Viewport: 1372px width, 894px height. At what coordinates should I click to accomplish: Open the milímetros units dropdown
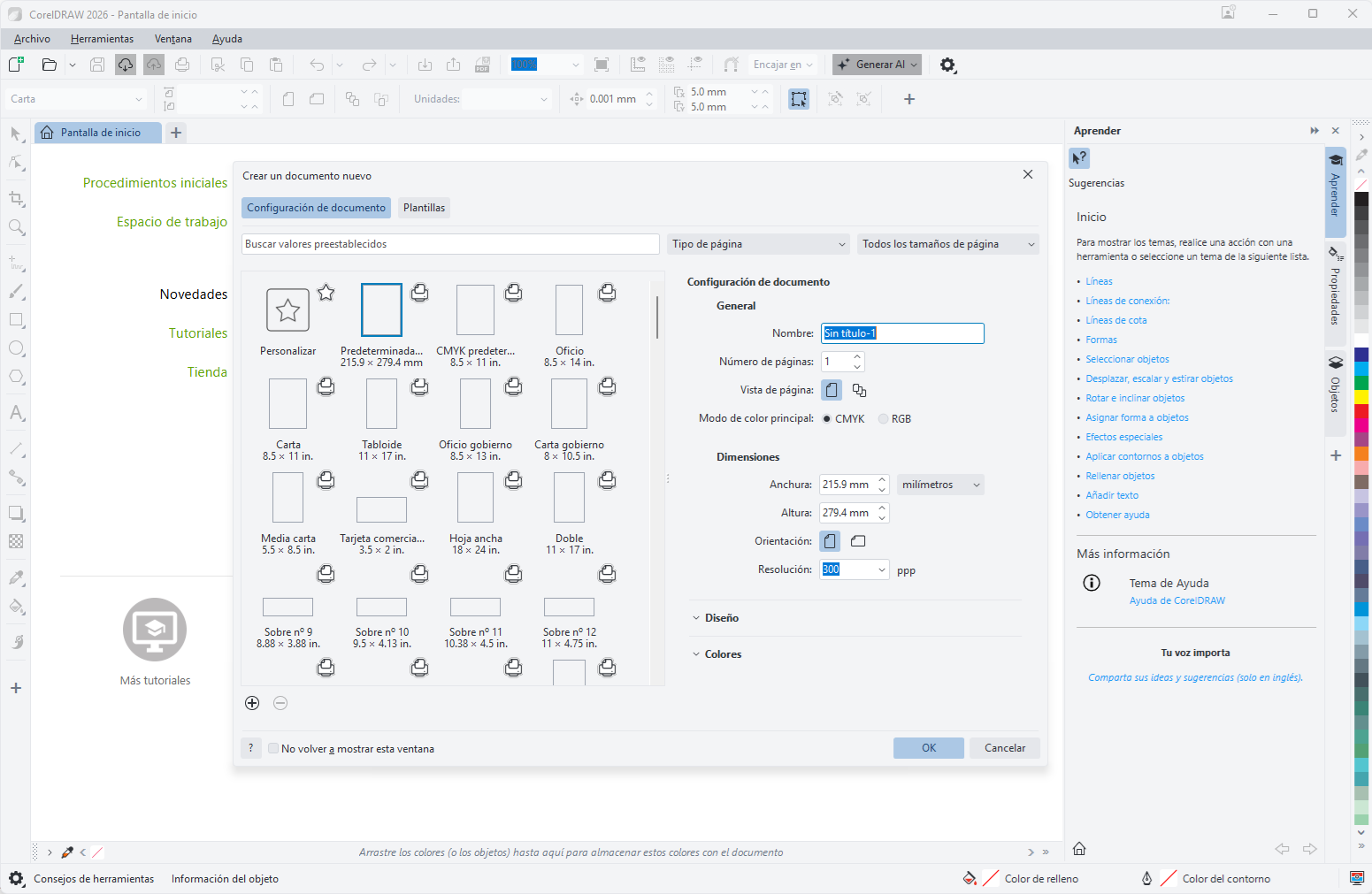tap(940, 485)
